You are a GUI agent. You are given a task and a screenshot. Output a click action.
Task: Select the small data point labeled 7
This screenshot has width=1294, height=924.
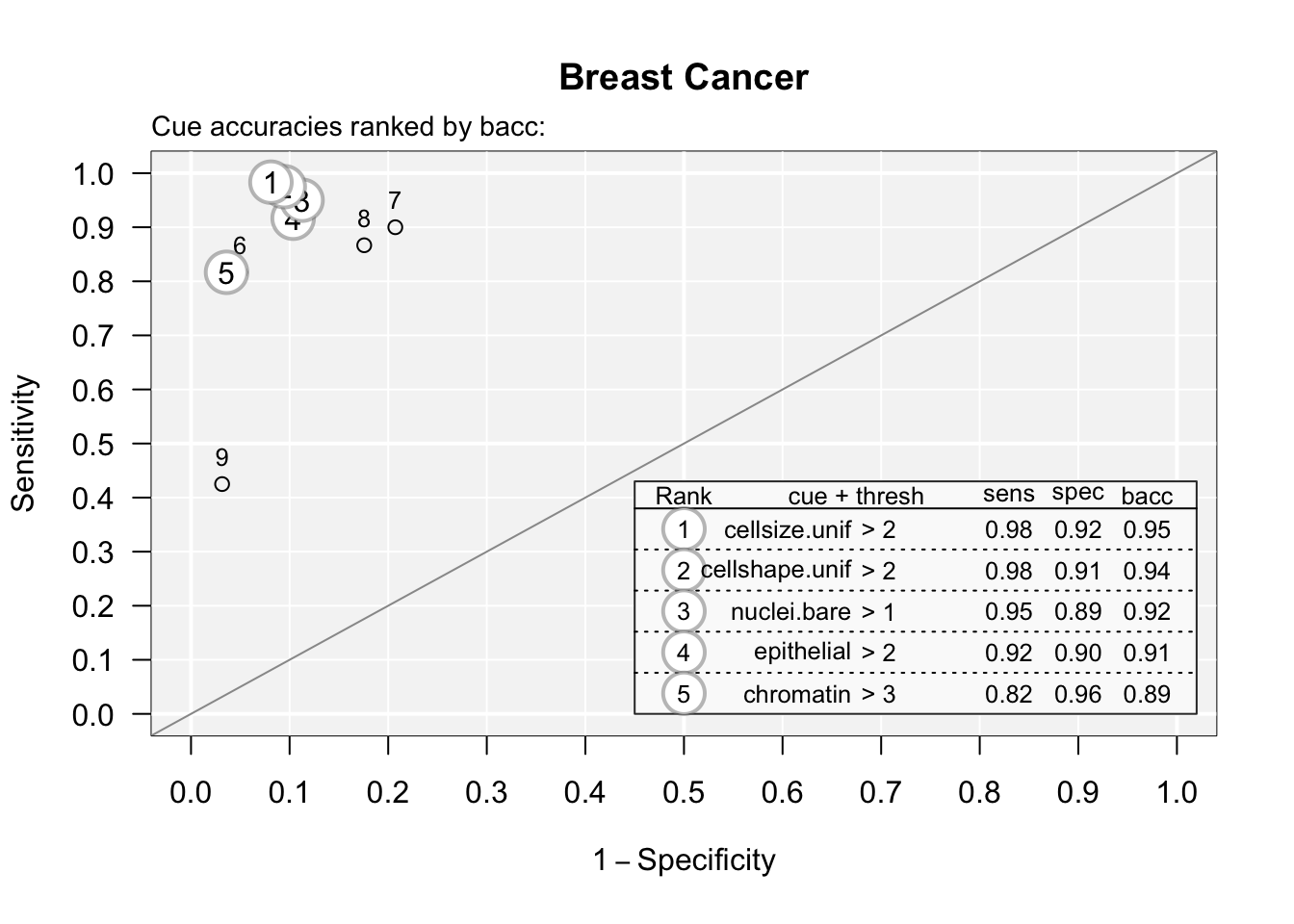(x=395, y=227)
